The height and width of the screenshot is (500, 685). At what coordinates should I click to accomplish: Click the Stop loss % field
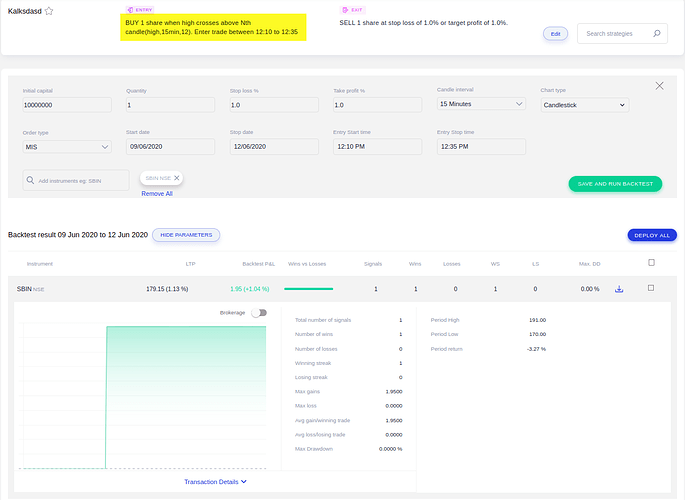coord(274,105)
